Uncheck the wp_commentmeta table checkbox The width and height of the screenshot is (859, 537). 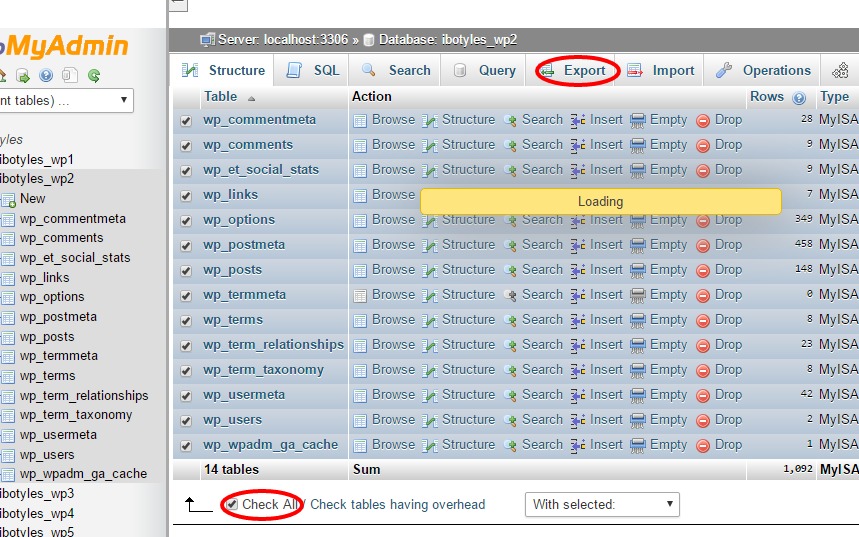(186, 121)
